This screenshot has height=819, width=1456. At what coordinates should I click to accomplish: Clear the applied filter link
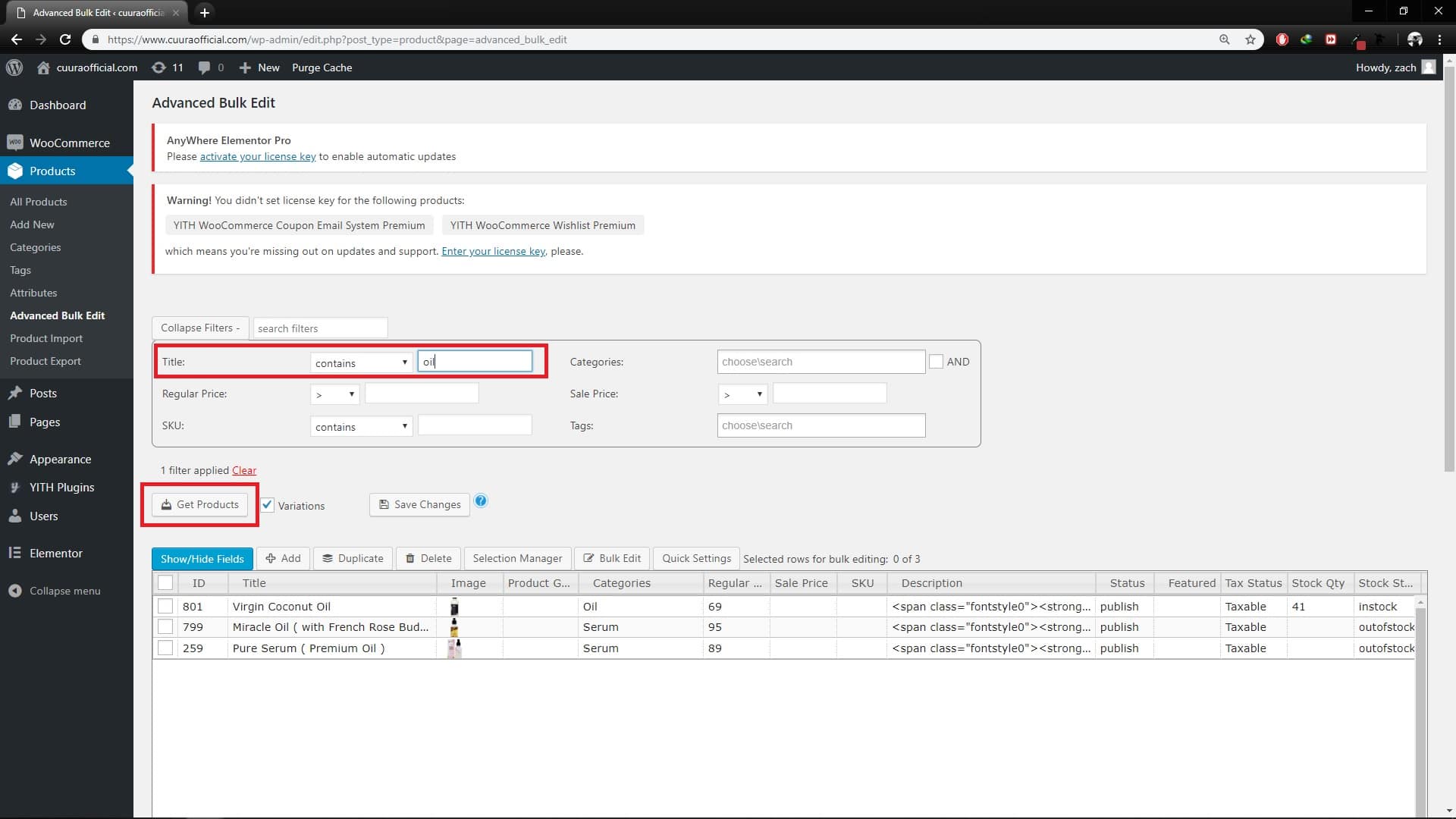pos(244,470)
